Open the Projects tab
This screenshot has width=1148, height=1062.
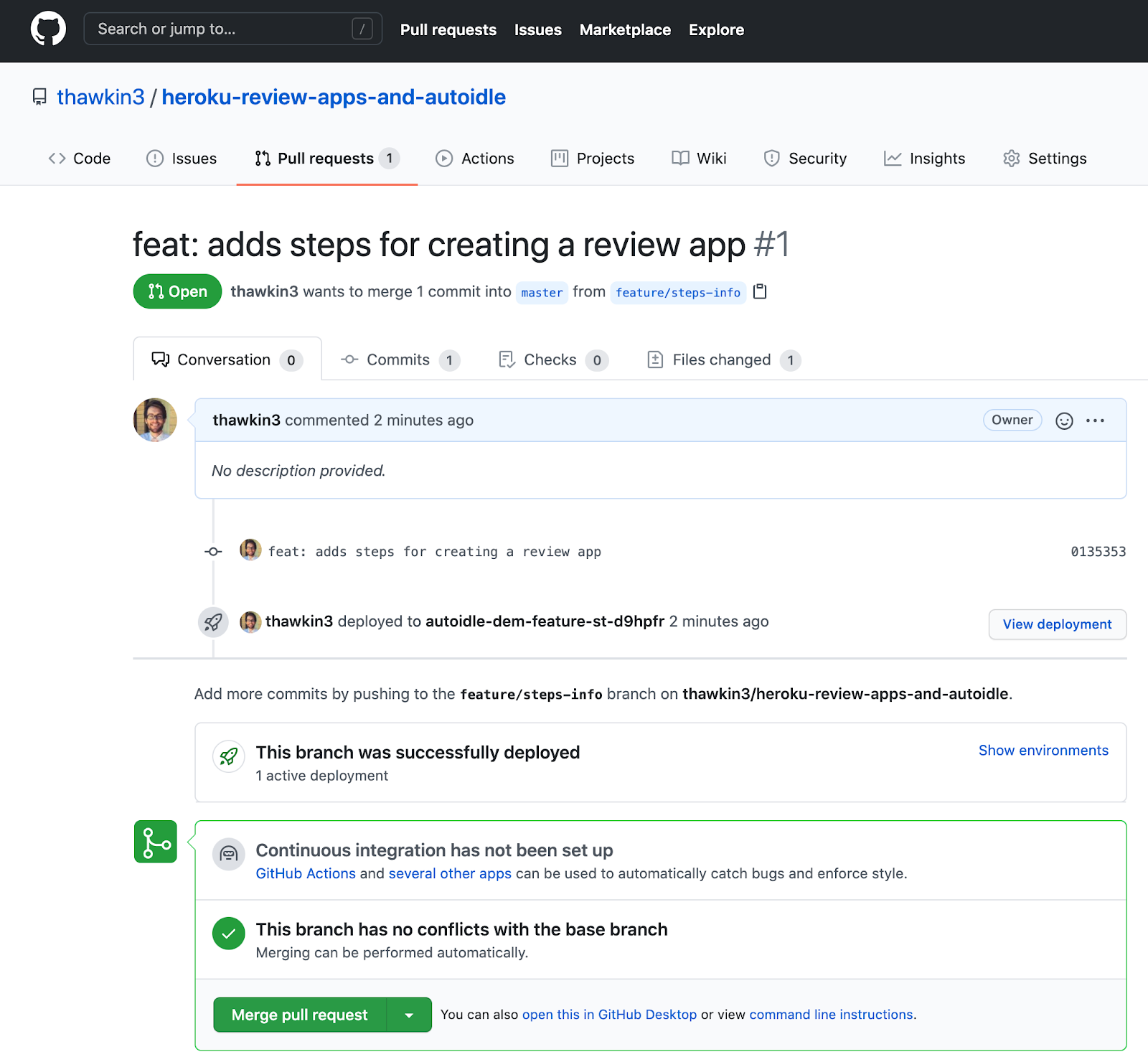(x=593, y=159)
